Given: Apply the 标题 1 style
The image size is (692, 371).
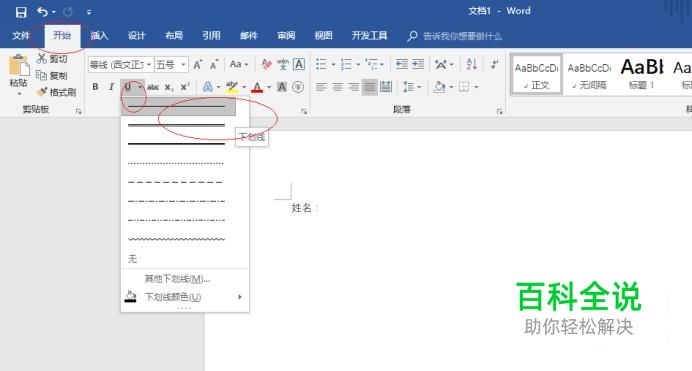Looking at the screenshot, I should click(642, 74).
